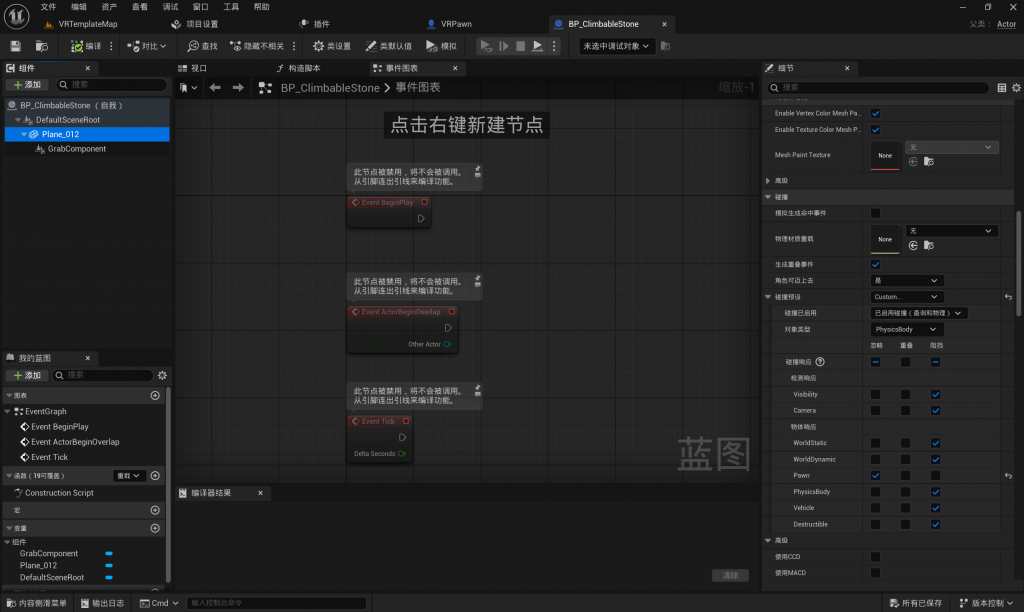Click the Add button in Components panel
This screenshot has height=612, width=1024.
[27, 85]
